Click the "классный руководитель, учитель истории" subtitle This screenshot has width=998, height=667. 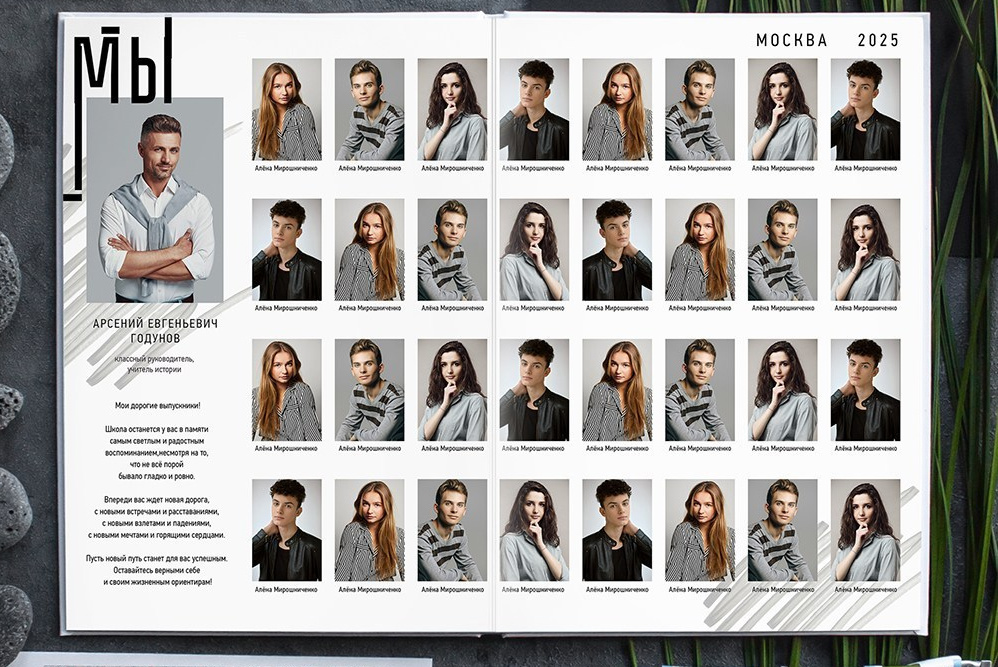(x=154, y=364)
